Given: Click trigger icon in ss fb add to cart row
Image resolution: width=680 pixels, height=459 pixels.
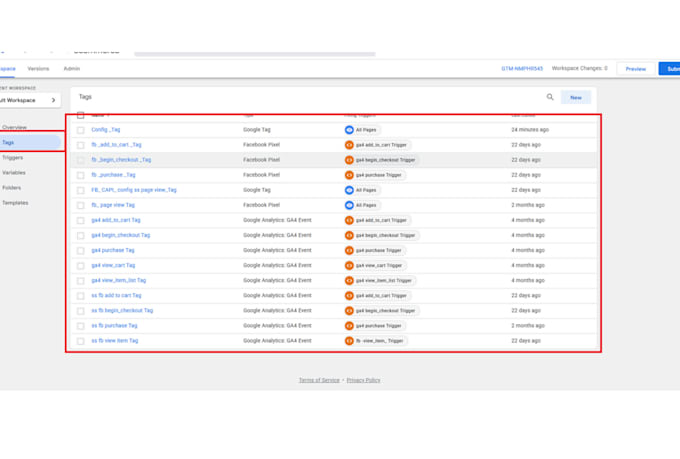Looking at the screenshot, I should 349,296.
